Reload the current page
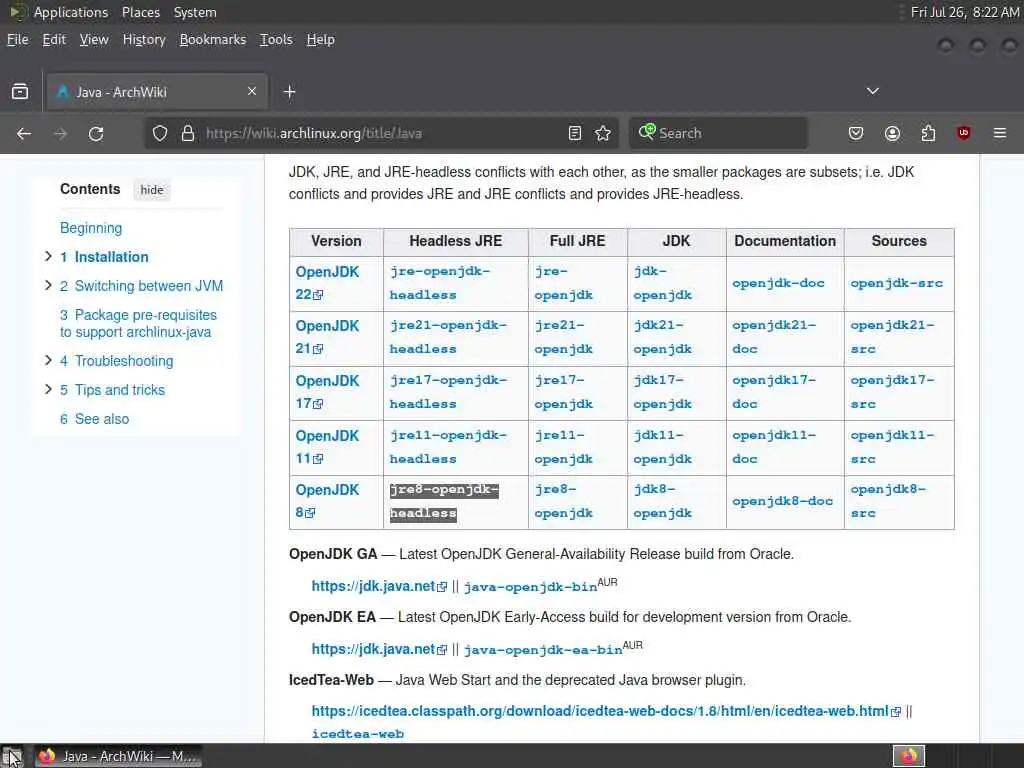 click(96, 134)
